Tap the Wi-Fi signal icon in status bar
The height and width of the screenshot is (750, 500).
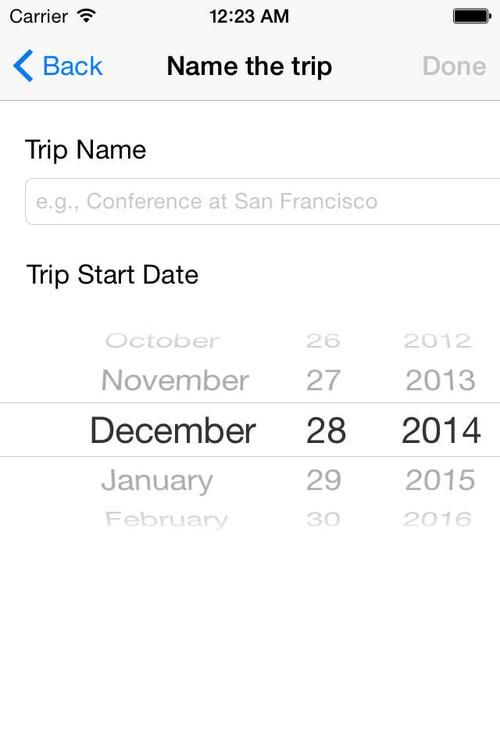pyautogui.click(x=87, y=16)
